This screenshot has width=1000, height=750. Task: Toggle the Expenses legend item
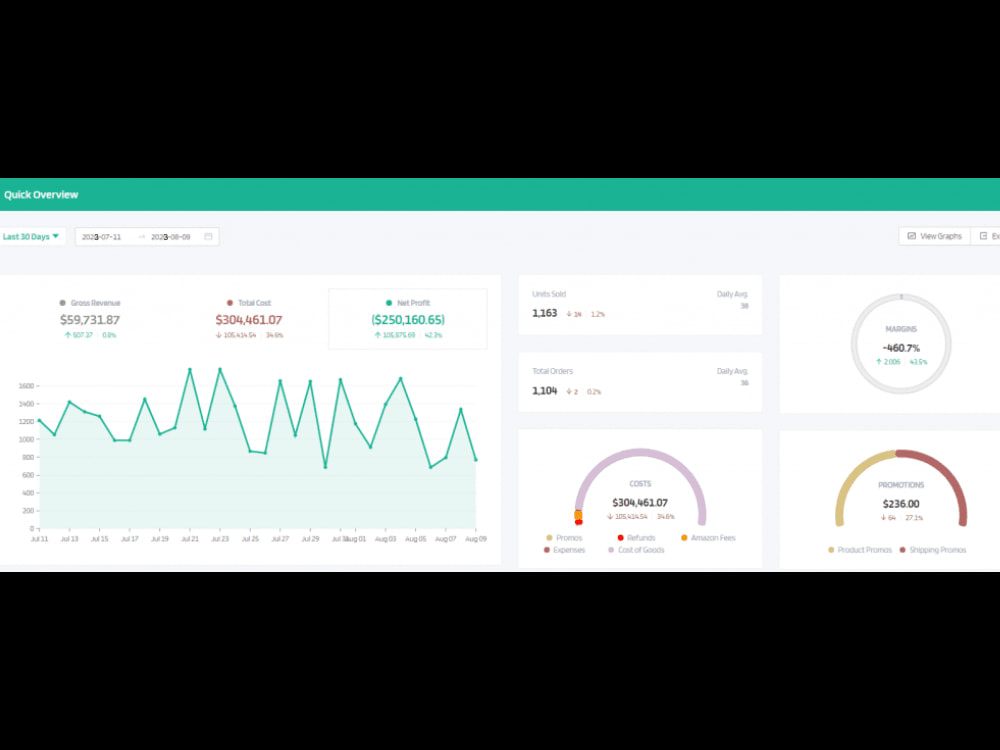click(564, 550)
